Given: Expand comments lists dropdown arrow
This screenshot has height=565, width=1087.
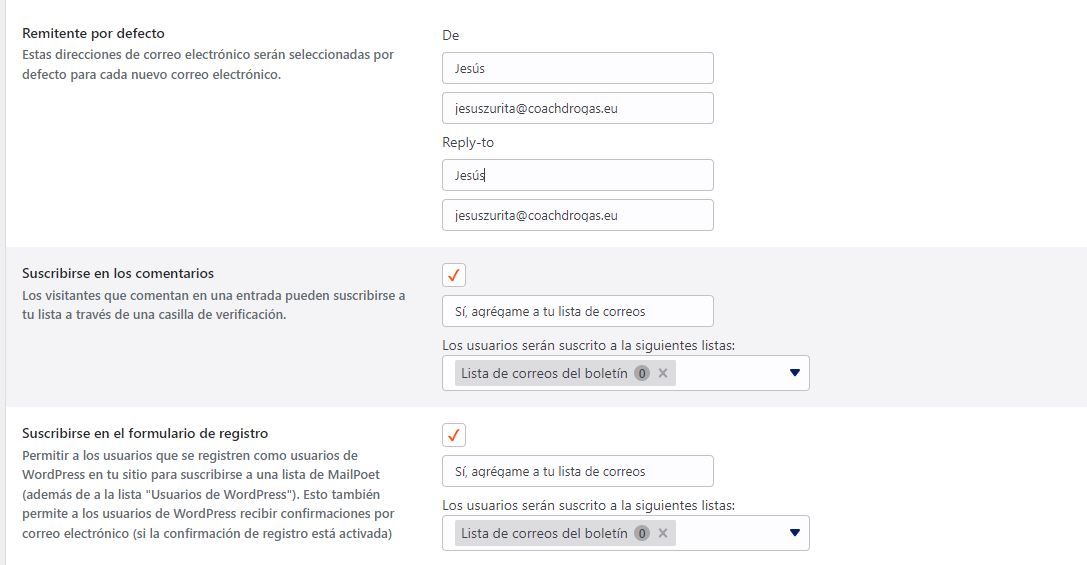Looking at the screenshot, I should point(794,373).
